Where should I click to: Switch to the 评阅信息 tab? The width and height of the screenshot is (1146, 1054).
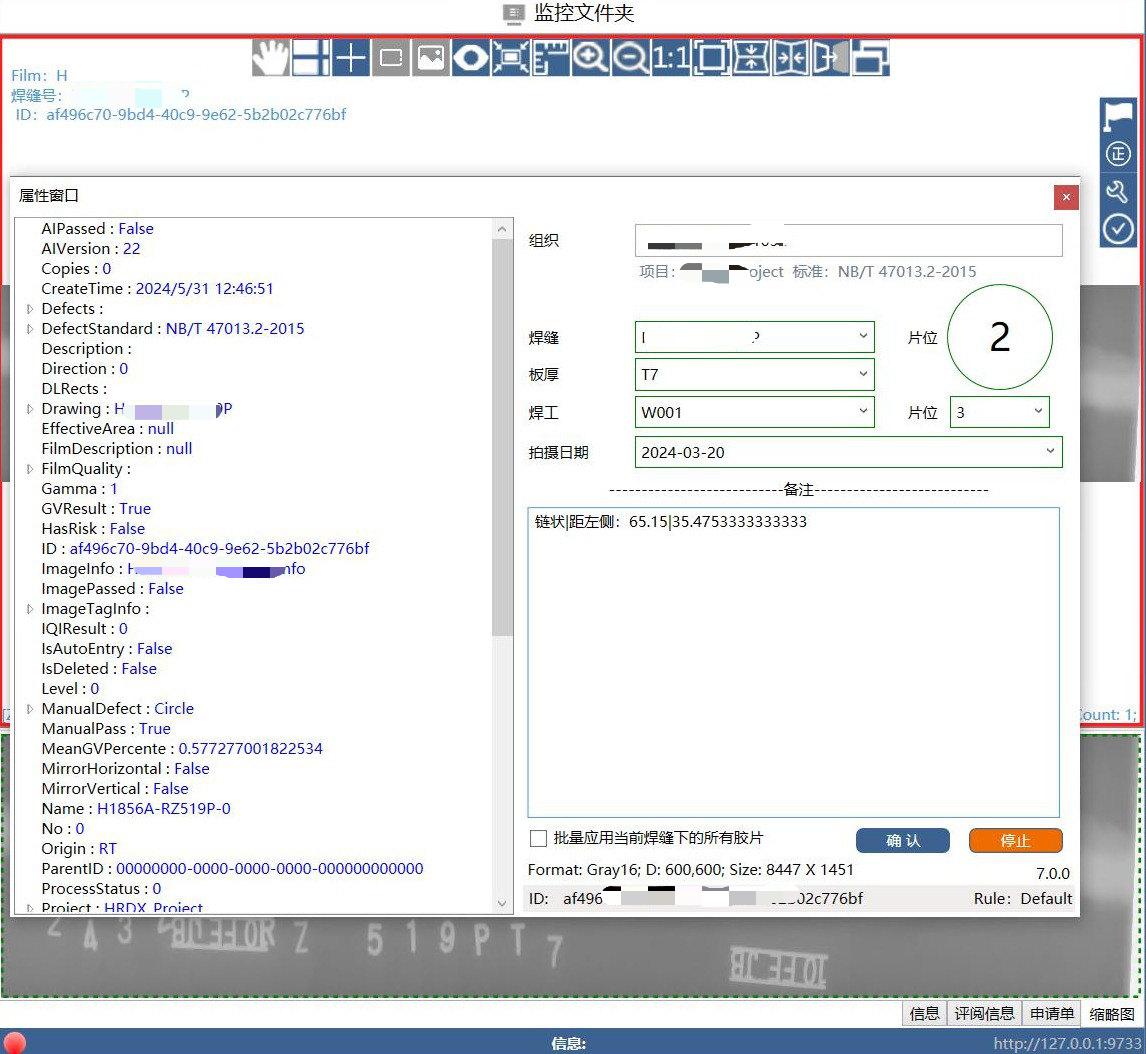(984, 1014)
